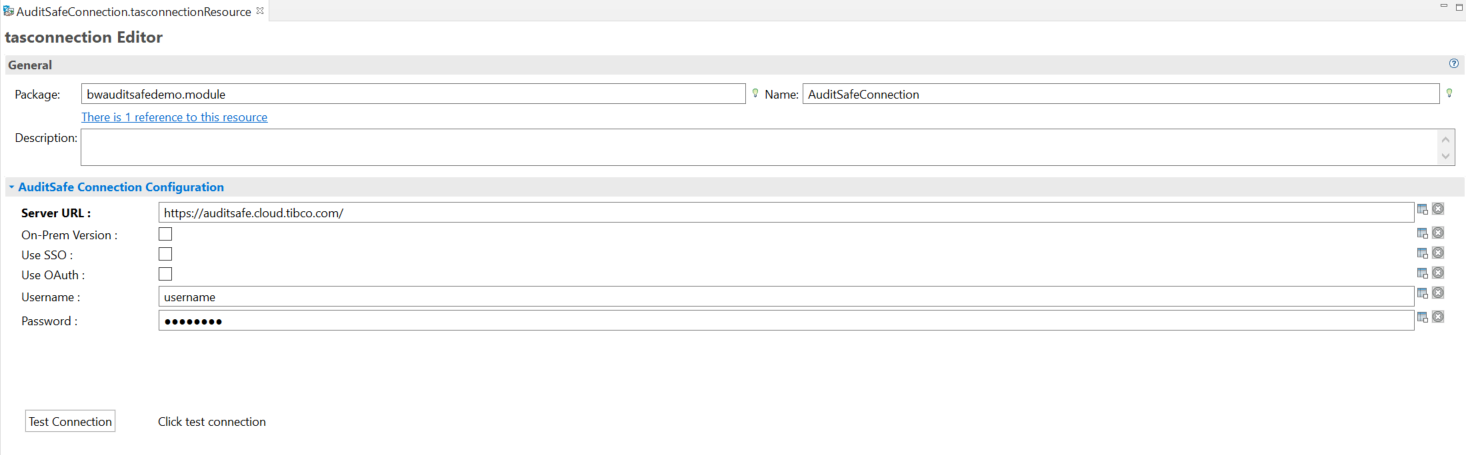The height and width of the screenshot is (455, 1466).
Task: Click the lightbulb hint beside Package field
Action: click(x=755, y=93)
